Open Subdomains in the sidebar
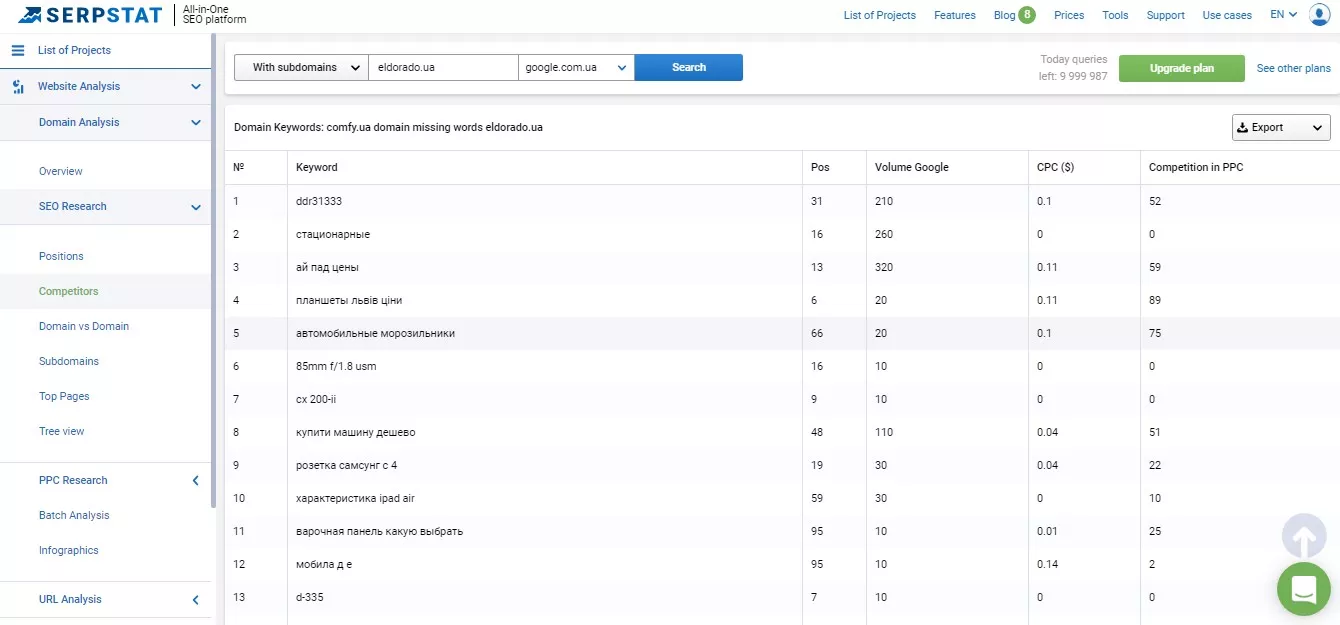Viewport: 1340px width, 625px height. (69, 361)
